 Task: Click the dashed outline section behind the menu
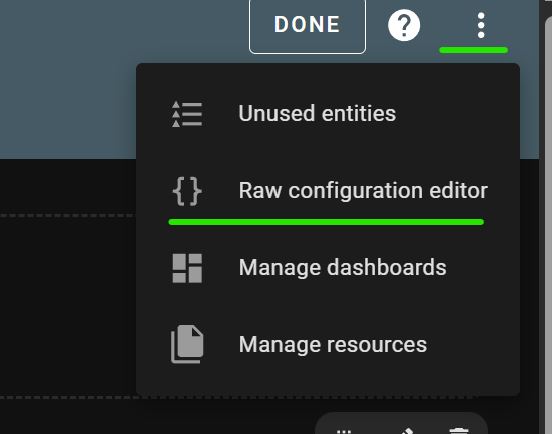tap(67, 306)
